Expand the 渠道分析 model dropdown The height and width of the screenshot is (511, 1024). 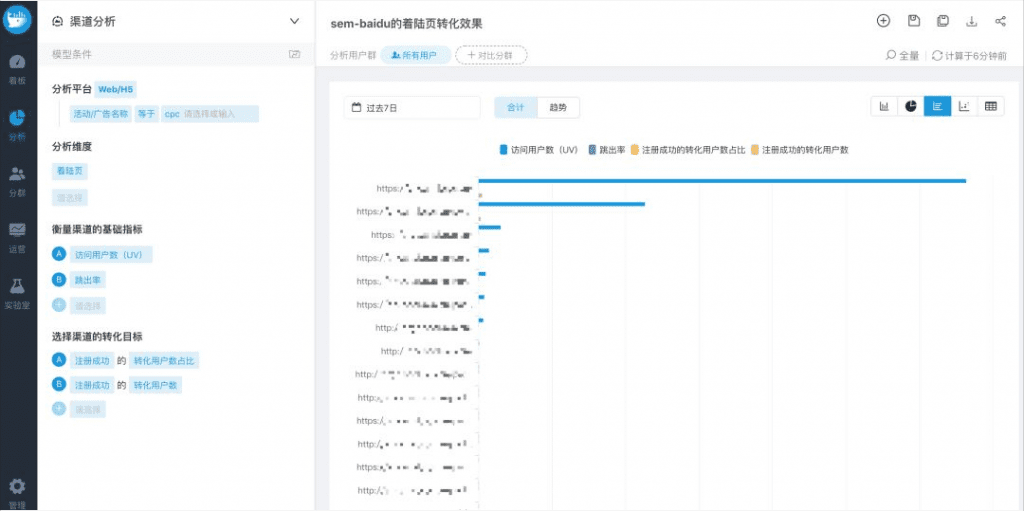pos(294,21)
